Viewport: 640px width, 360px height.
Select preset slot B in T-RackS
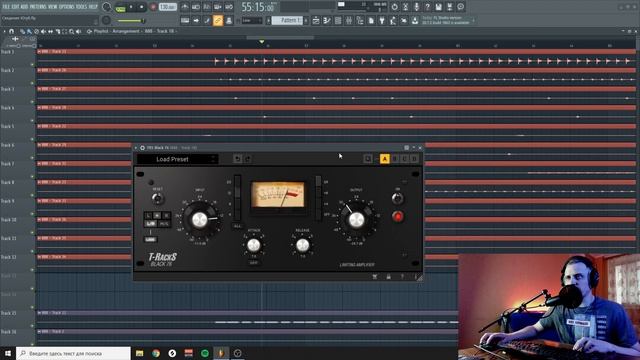[x=395, y=159]
